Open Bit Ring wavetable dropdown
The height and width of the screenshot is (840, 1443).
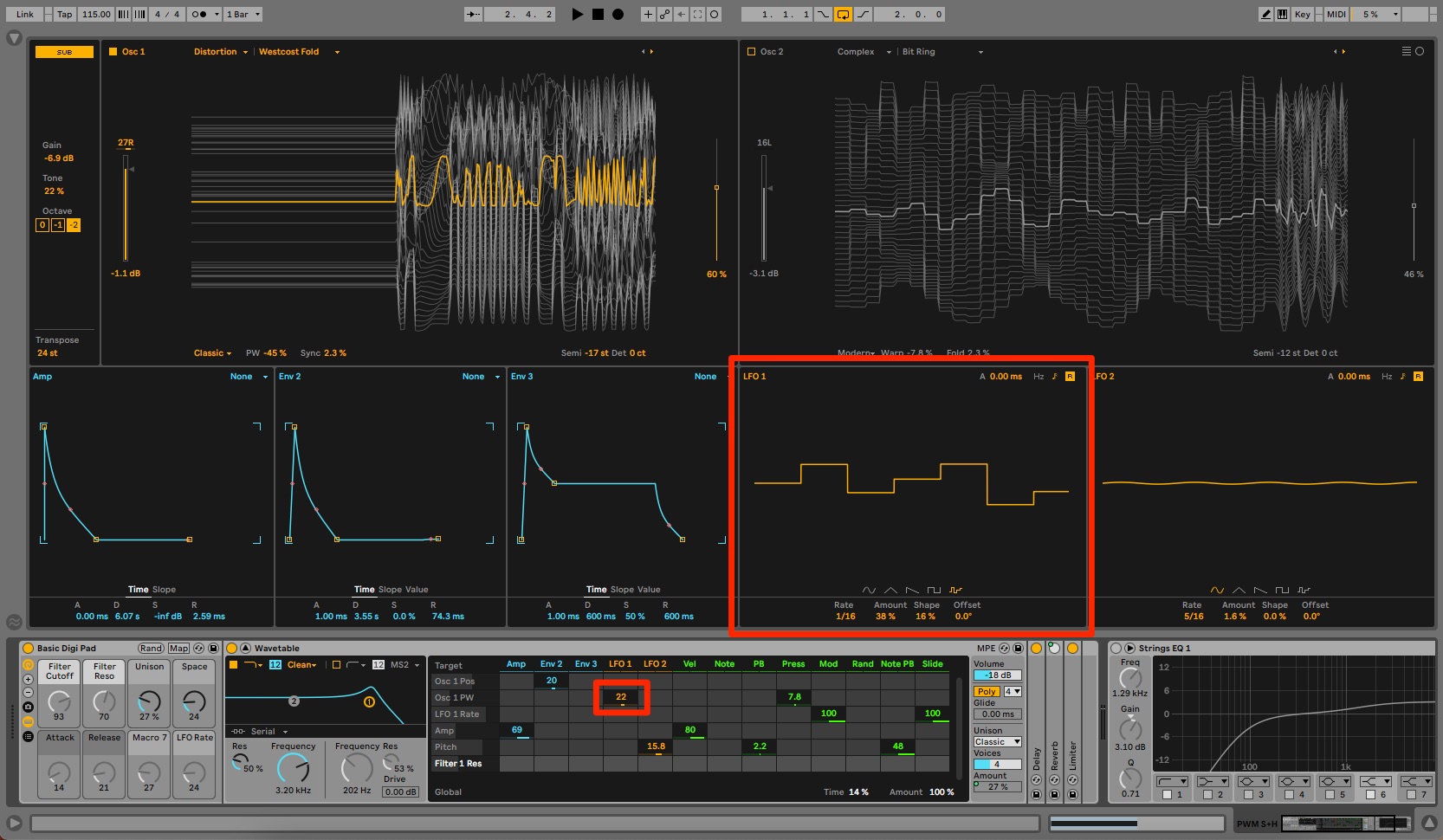click(x=942, y=52)
